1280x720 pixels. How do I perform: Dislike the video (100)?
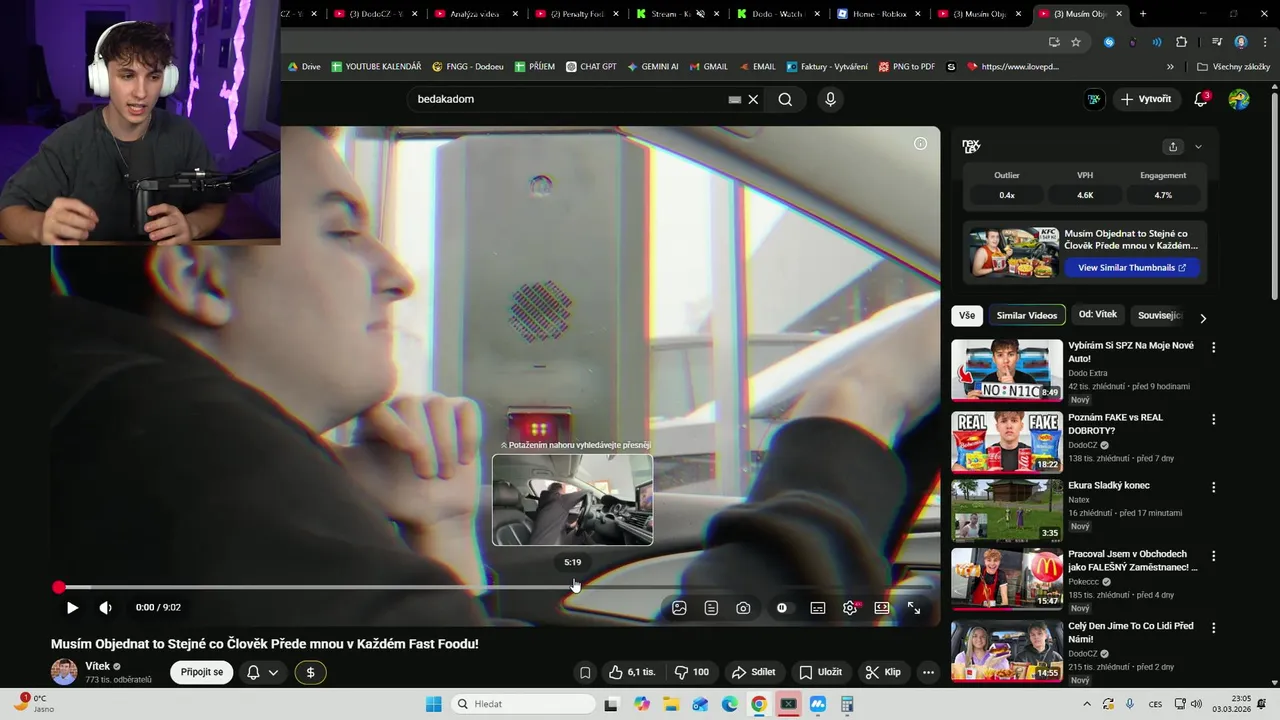coord(692,672)
